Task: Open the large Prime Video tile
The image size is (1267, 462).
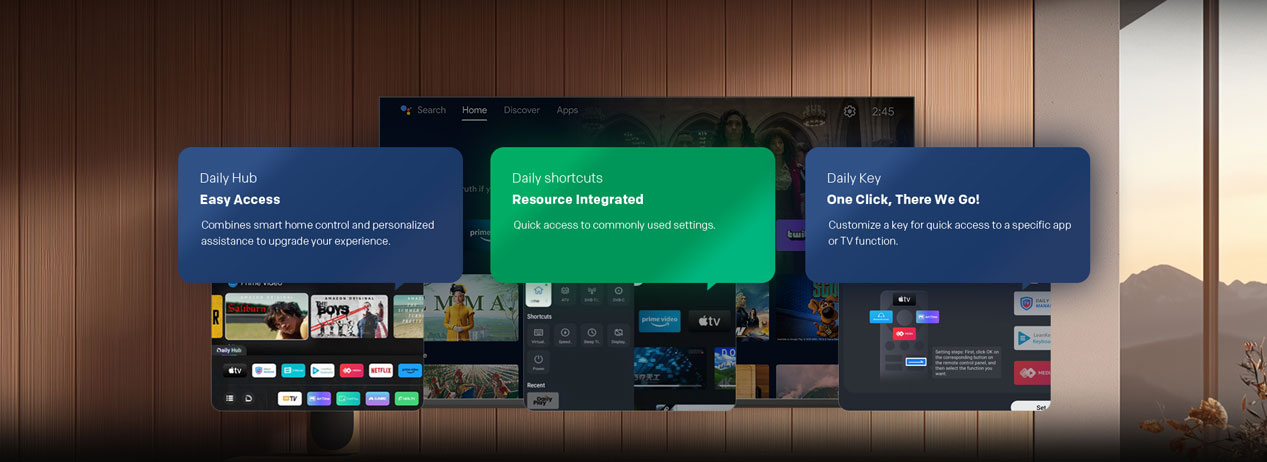Action: (x=660, y=321)
